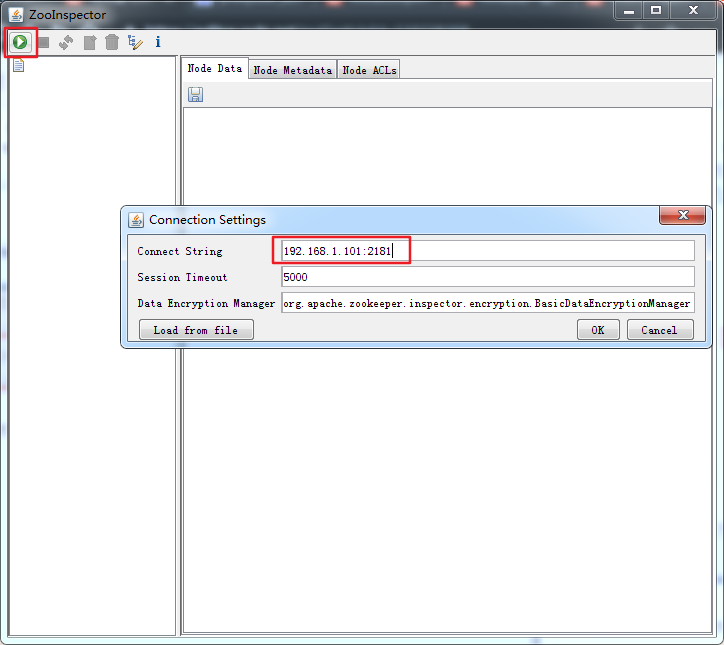
Task: Click Cancel in Connection Settings dialog
Action: (x=660, y=330)
